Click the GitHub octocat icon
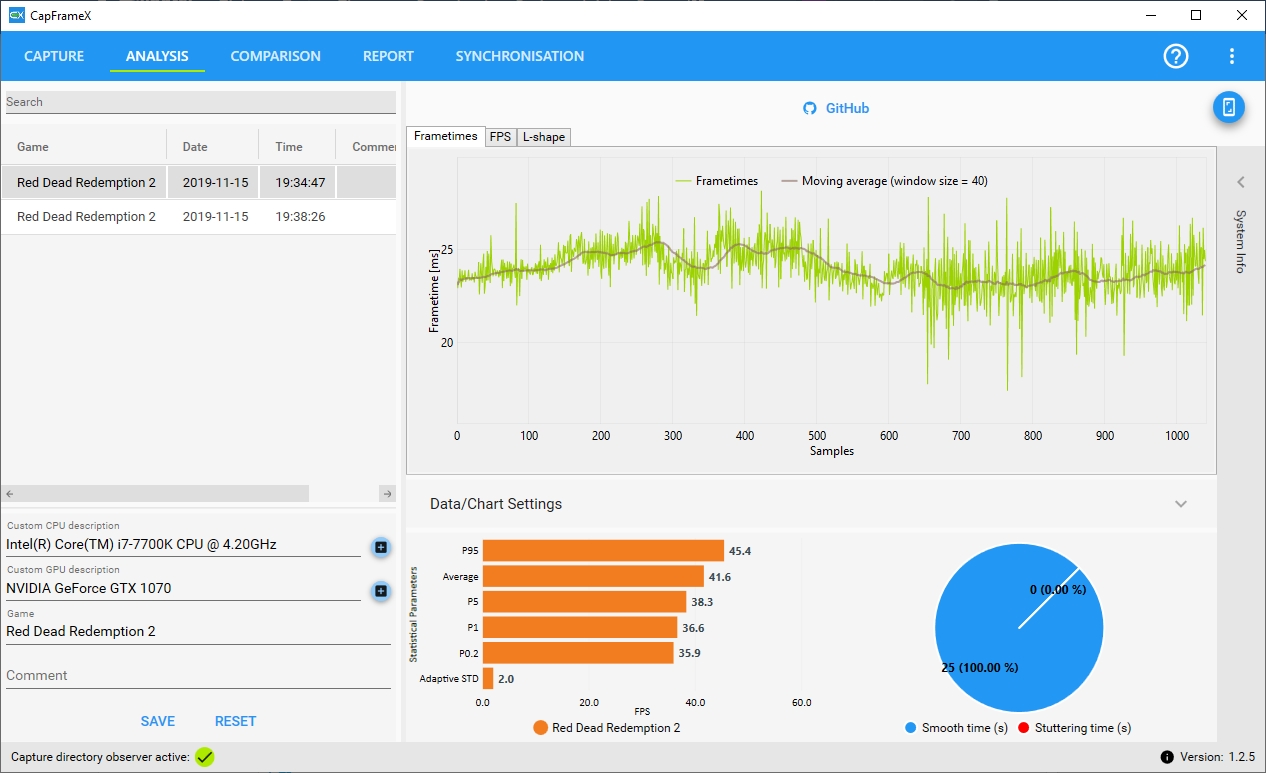The image size is (1266, 773). click(x=810, y=108)
